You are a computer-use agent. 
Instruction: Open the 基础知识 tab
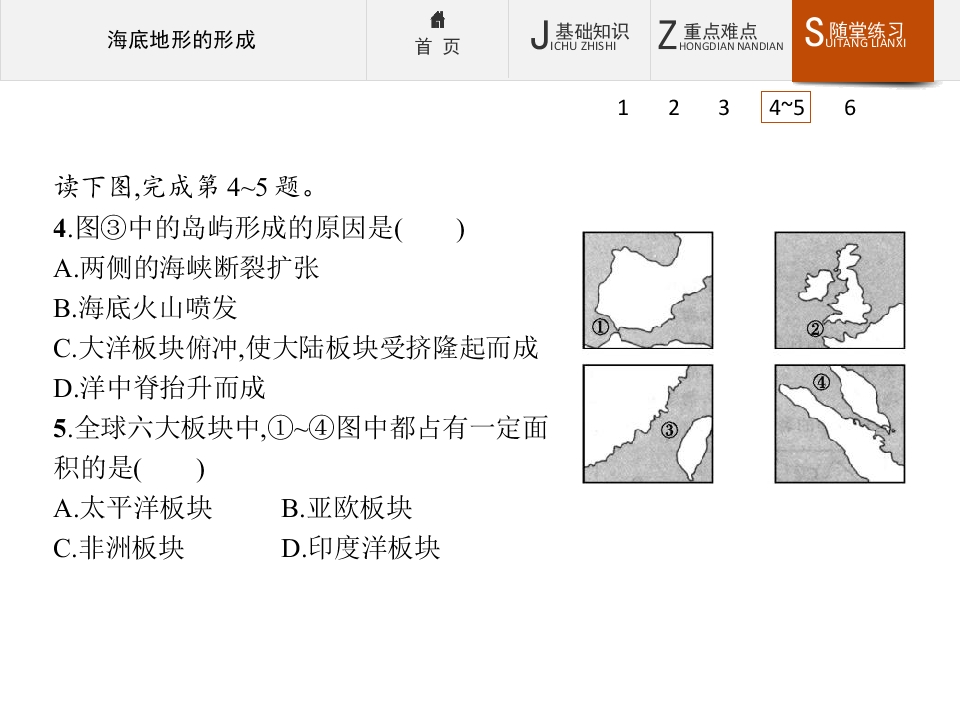pyautogui.click(x=579, y=38)
